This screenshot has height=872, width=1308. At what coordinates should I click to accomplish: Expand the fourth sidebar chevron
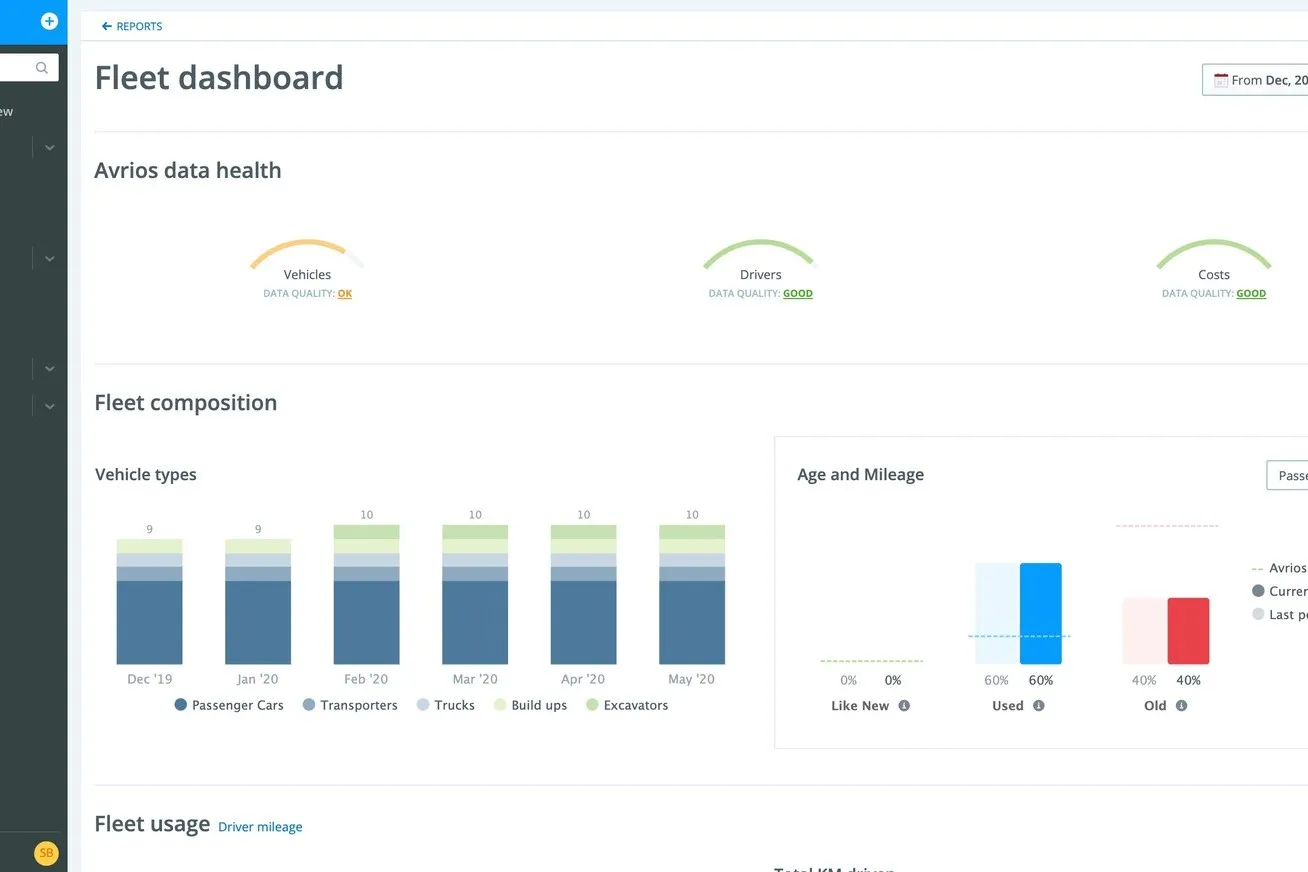point(49,405)
